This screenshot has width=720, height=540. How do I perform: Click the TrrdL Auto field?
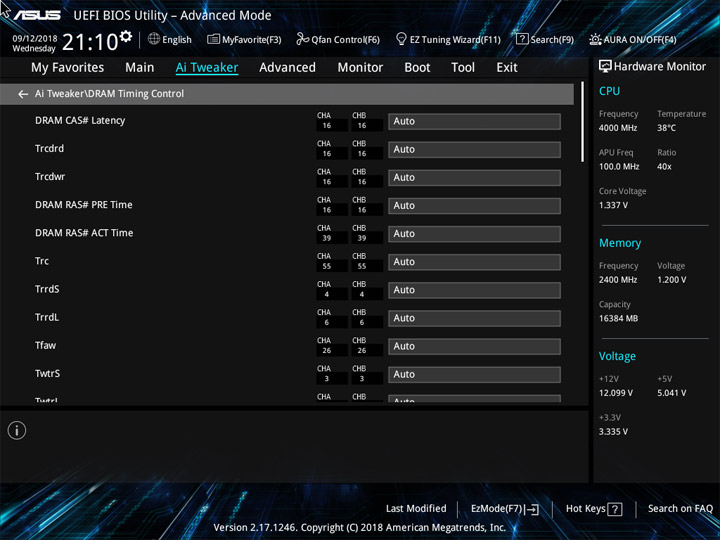pos(474,318)
